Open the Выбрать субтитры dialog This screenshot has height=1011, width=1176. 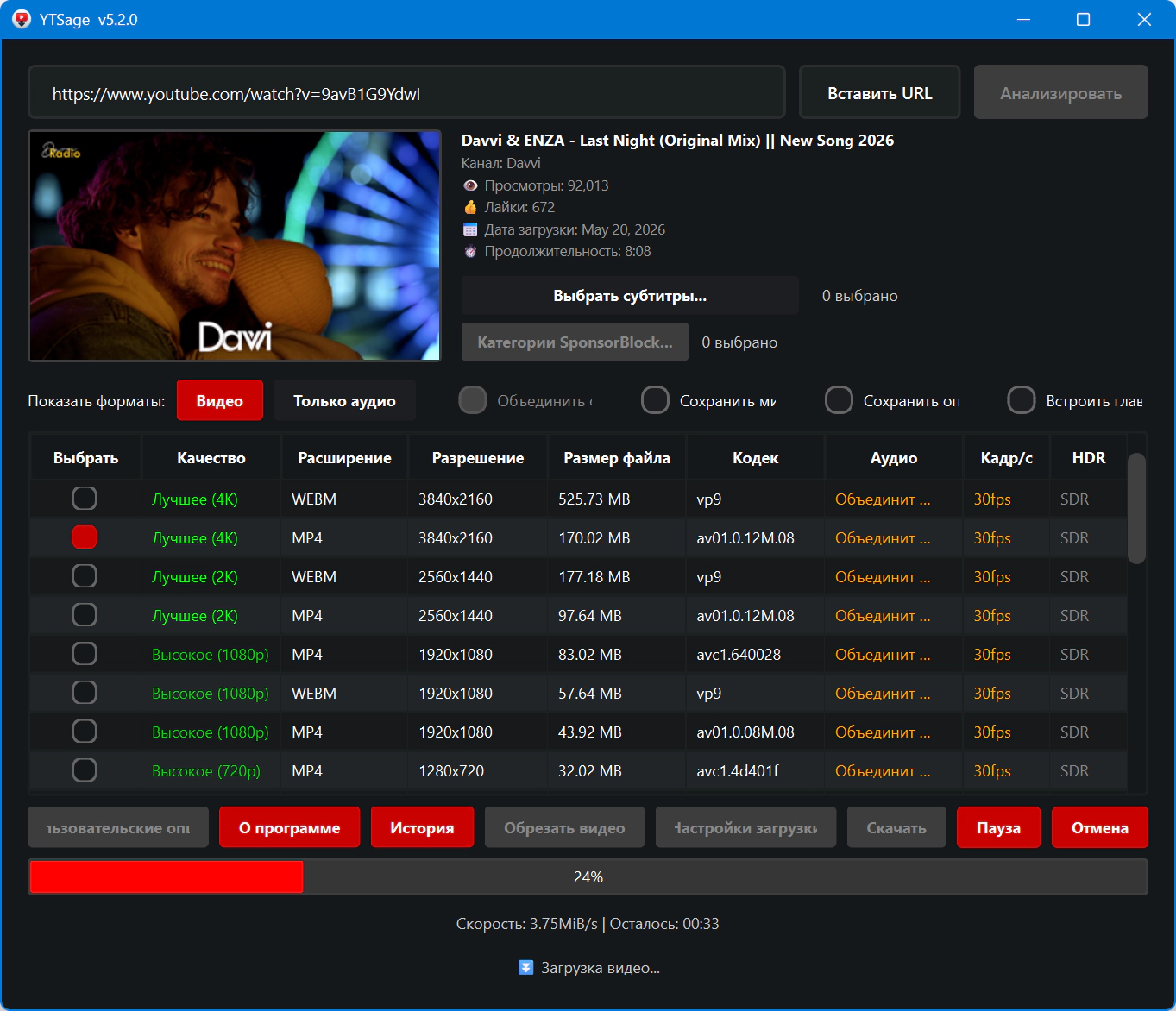(x=630, y=296)
